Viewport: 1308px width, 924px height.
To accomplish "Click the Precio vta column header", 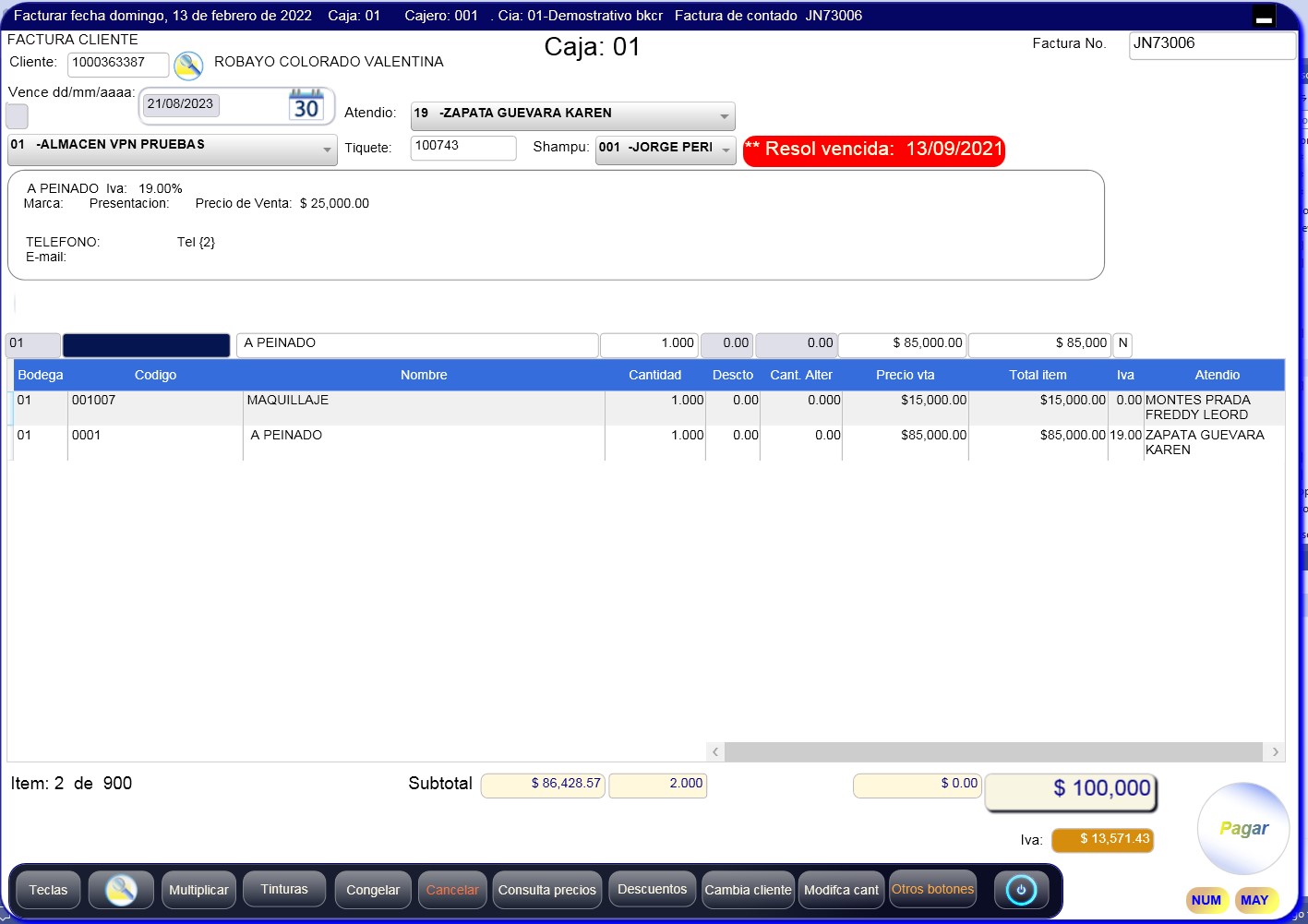I will pos(905,375).
